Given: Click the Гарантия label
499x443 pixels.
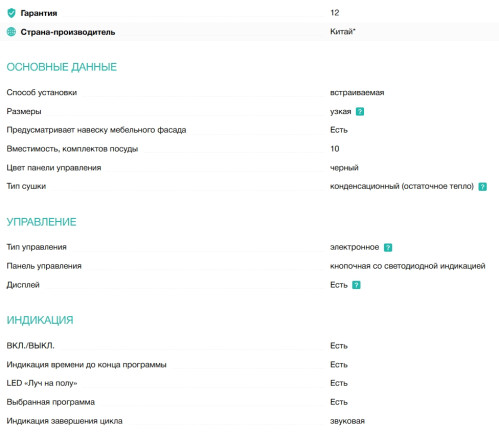Looking at the screenshot, I should 39,13.
